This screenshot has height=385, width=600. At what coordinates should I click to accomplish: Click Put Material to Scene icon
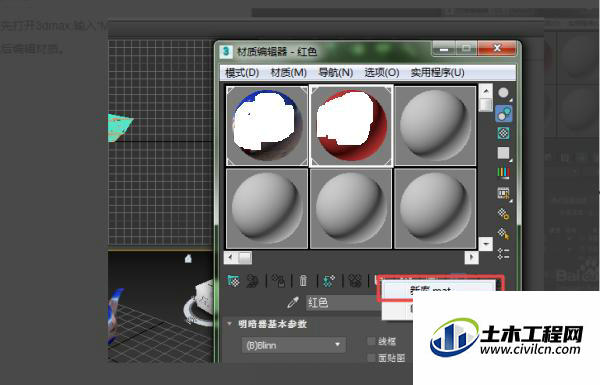(x=253, y=281)
